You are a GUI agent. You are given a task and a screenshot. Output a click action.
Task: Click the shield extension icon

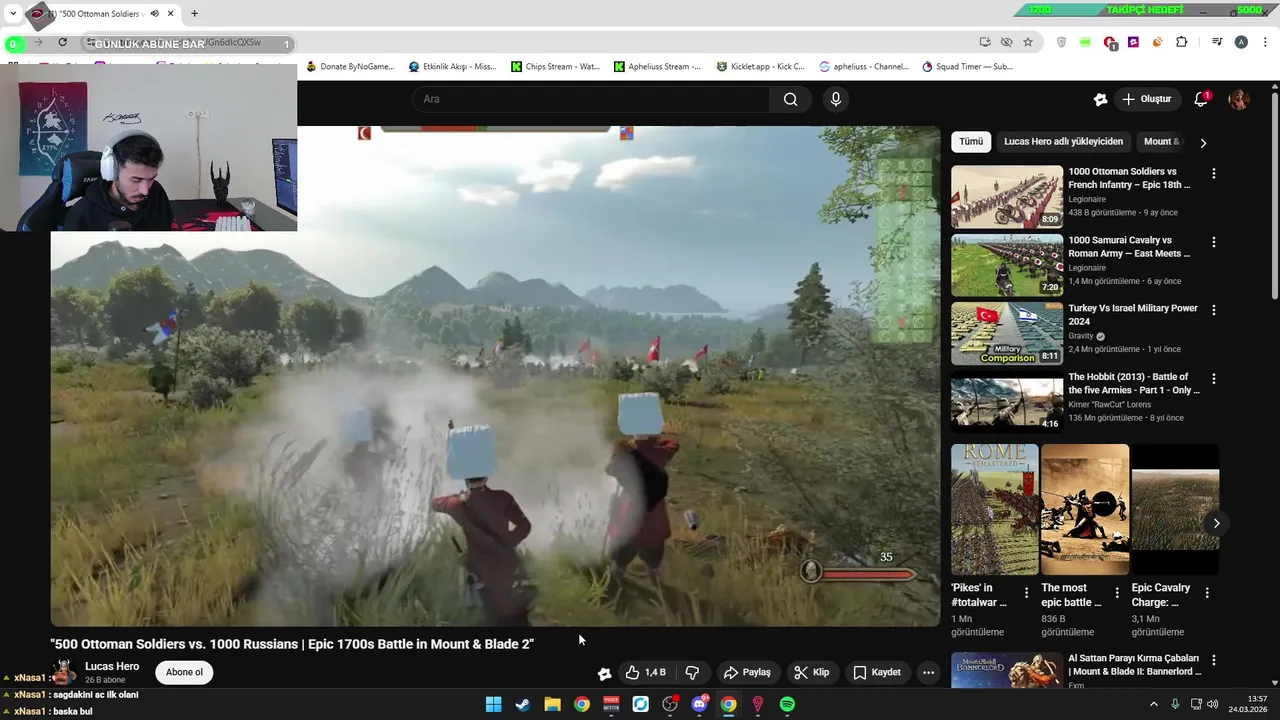click(1061, 42)
